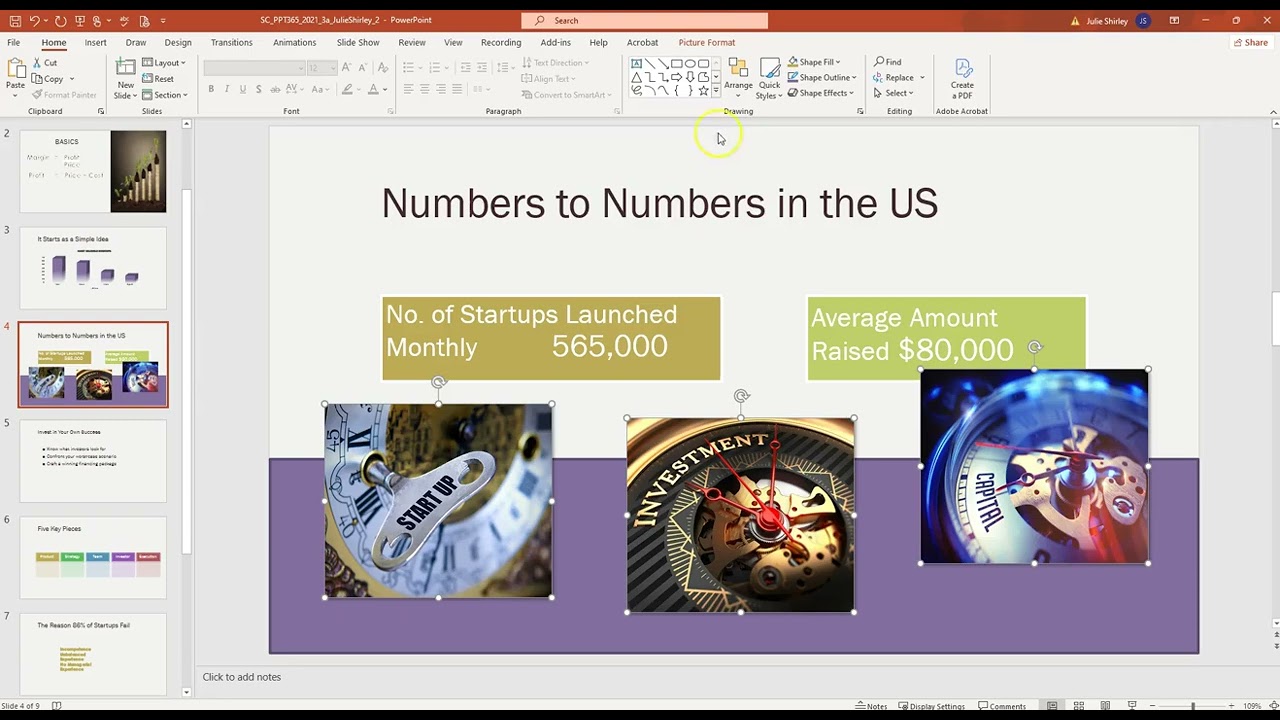Open Quick Styles gallery
Screen dimensions: 1280x720
click(769, 78)
